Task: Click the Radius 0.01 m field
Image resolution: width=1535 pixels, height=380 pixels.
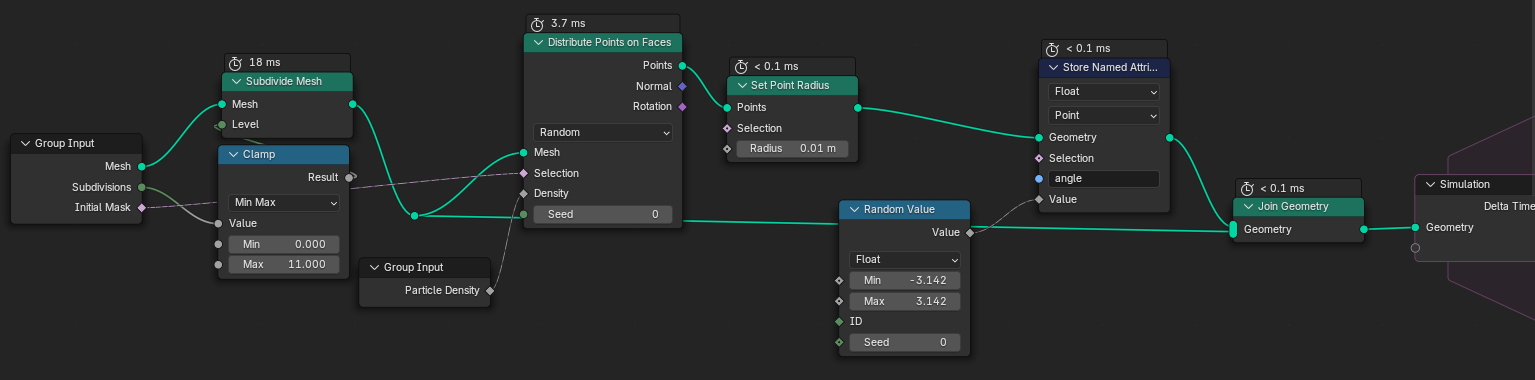Action: tap(793, 149)
